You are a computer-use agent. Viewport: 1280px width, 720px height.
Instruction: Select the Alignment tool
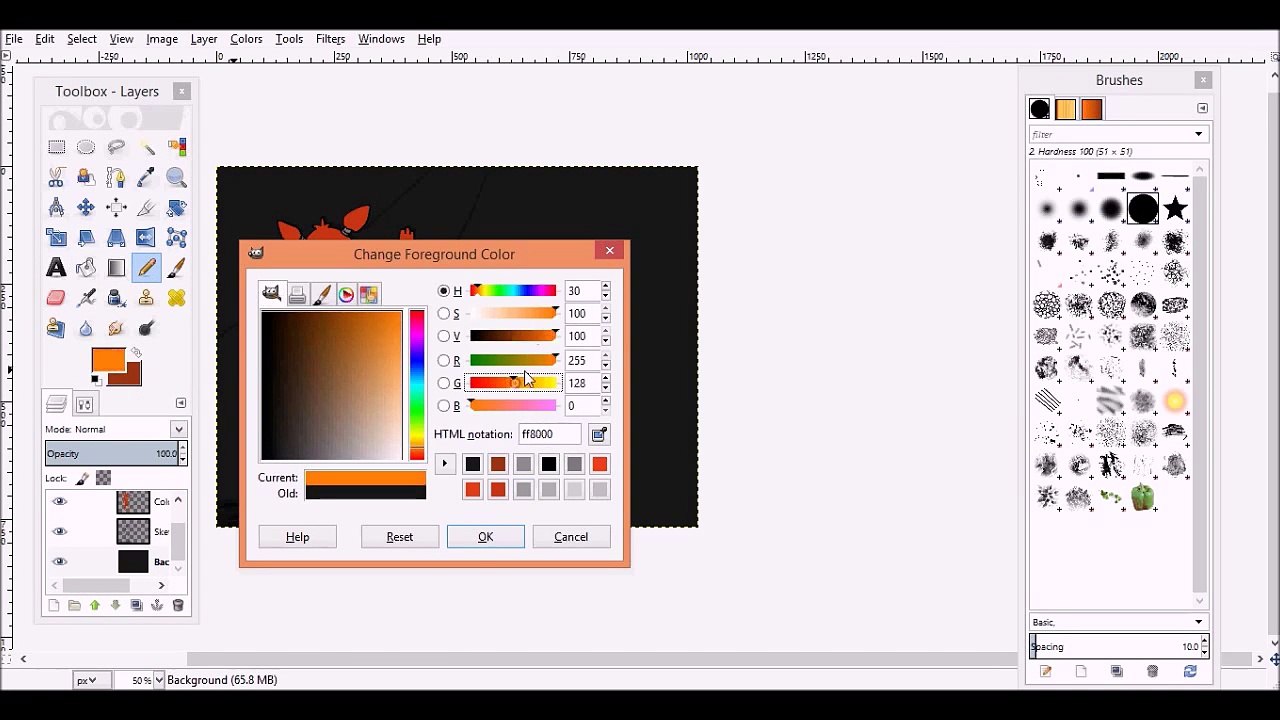click(116, 207)
